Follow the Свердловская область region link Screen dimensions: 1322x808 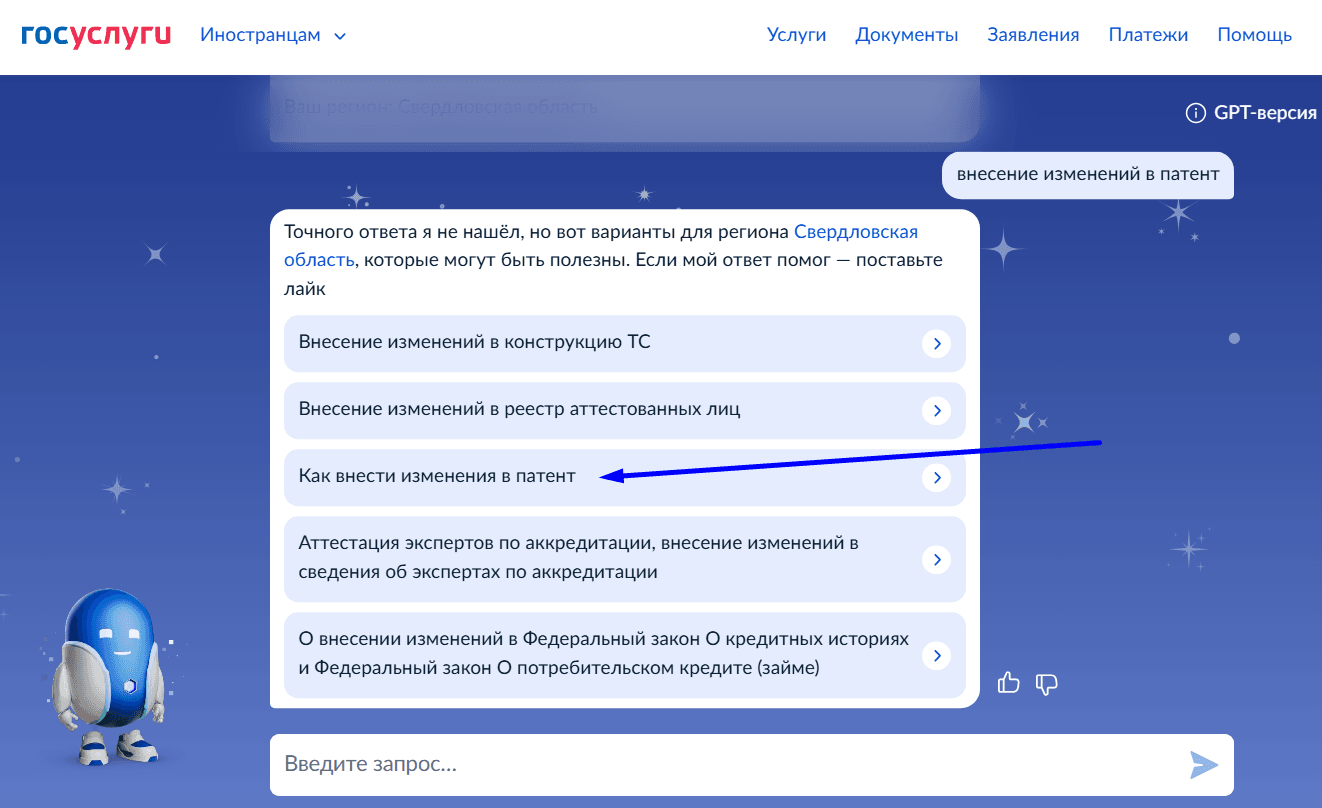tap(855, 232)
